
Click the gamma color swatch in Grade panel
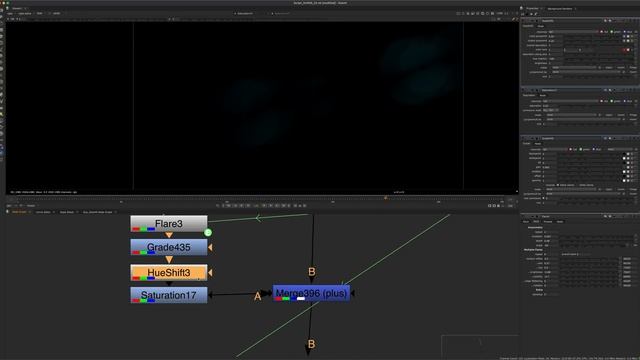pos(624,181)
